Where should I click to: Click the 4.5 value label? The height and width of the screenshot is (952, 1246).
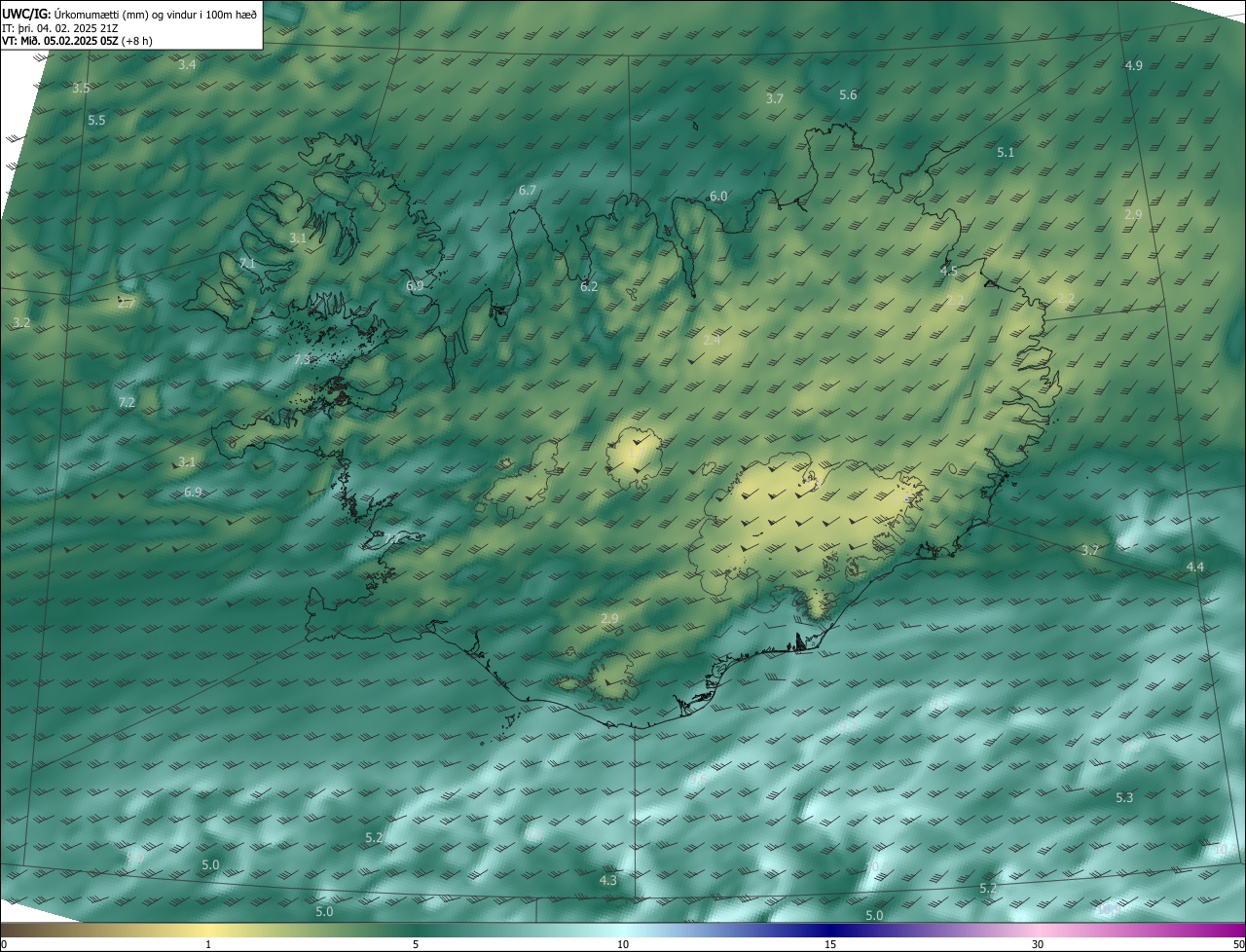pos(948,270)
